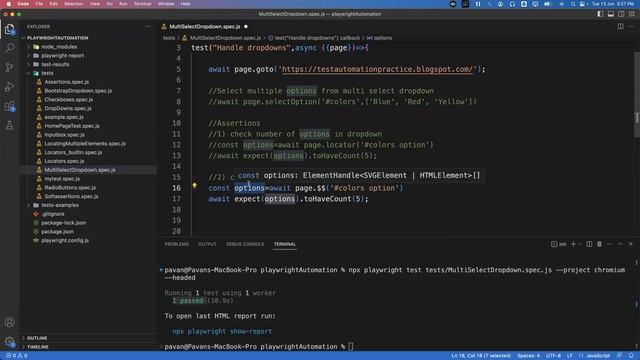Open the Extensions view
The image size is (640, 360).
click(x=9, y=106)
